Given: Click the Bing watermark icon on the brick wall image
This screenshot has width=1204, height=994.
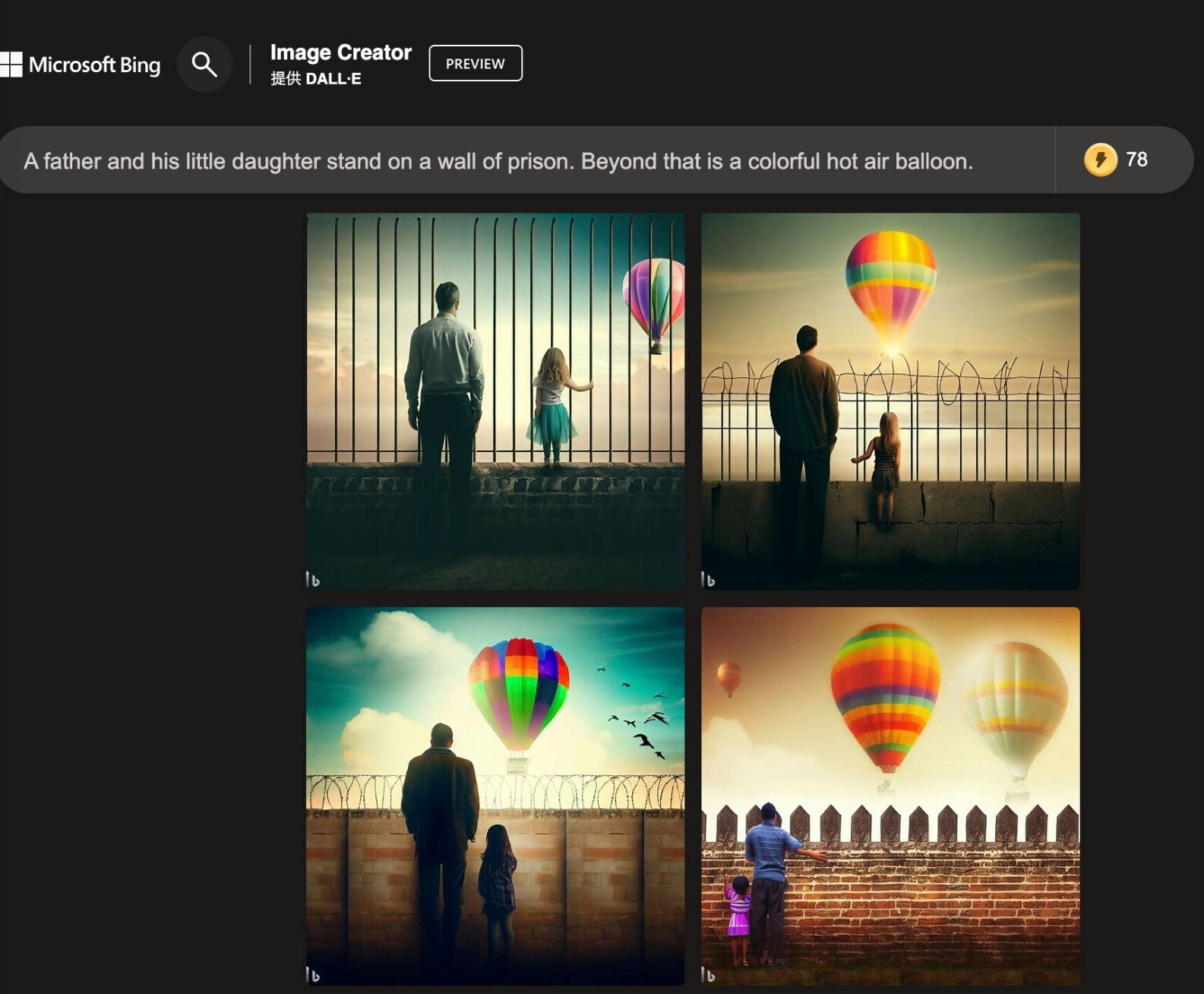Looking at the screenshot, I should coord(708,975).
